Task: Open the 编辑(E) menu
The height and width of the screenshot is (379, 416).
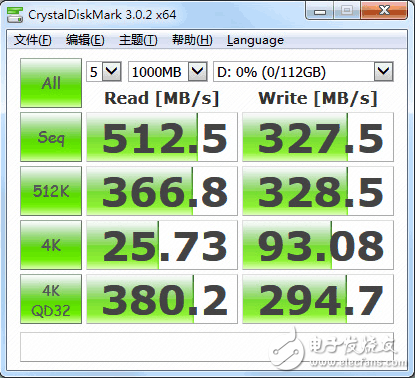Action: (x=85, y=40)
